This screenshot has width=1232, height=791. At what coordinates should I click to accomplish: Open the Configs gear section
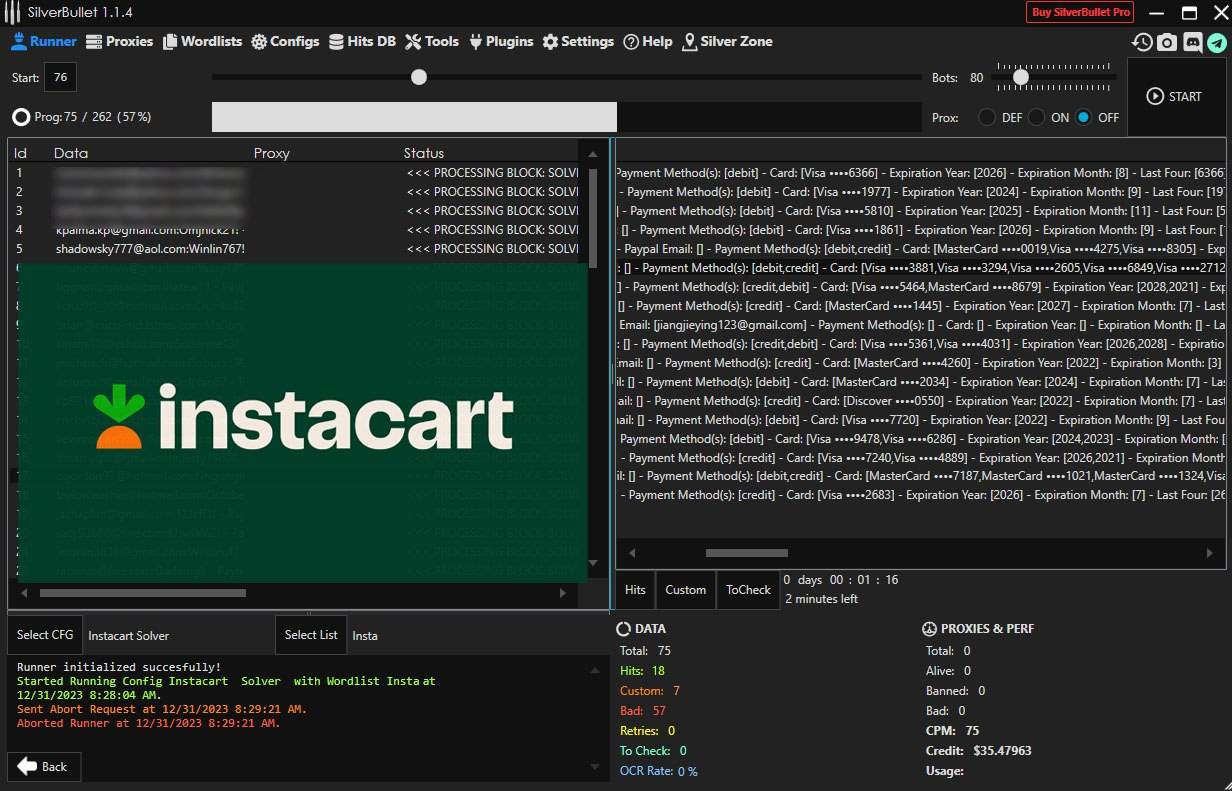click(285, 41)
